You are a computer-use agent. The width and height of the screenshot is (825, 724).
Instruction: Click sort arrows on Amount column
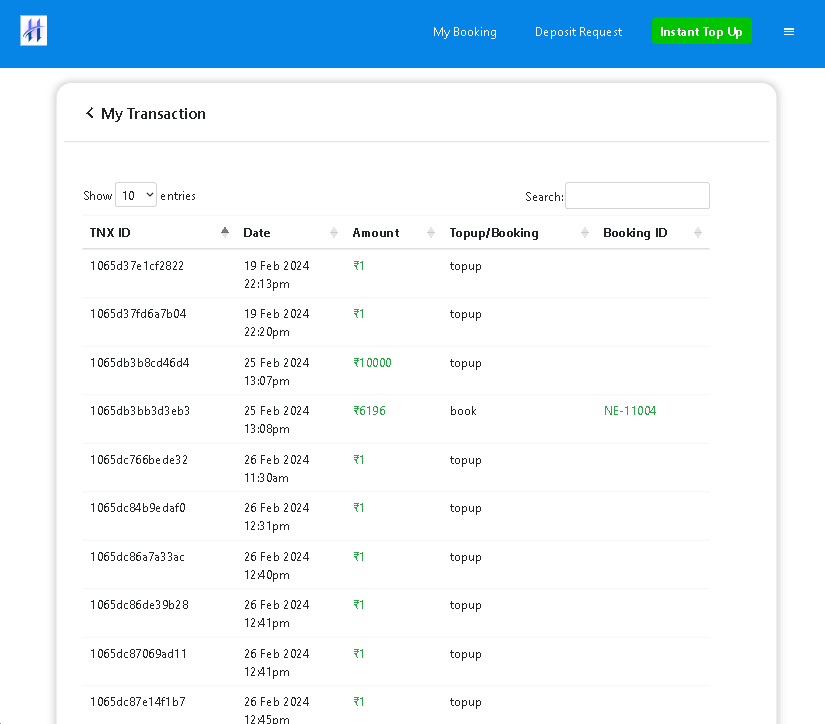431,233
